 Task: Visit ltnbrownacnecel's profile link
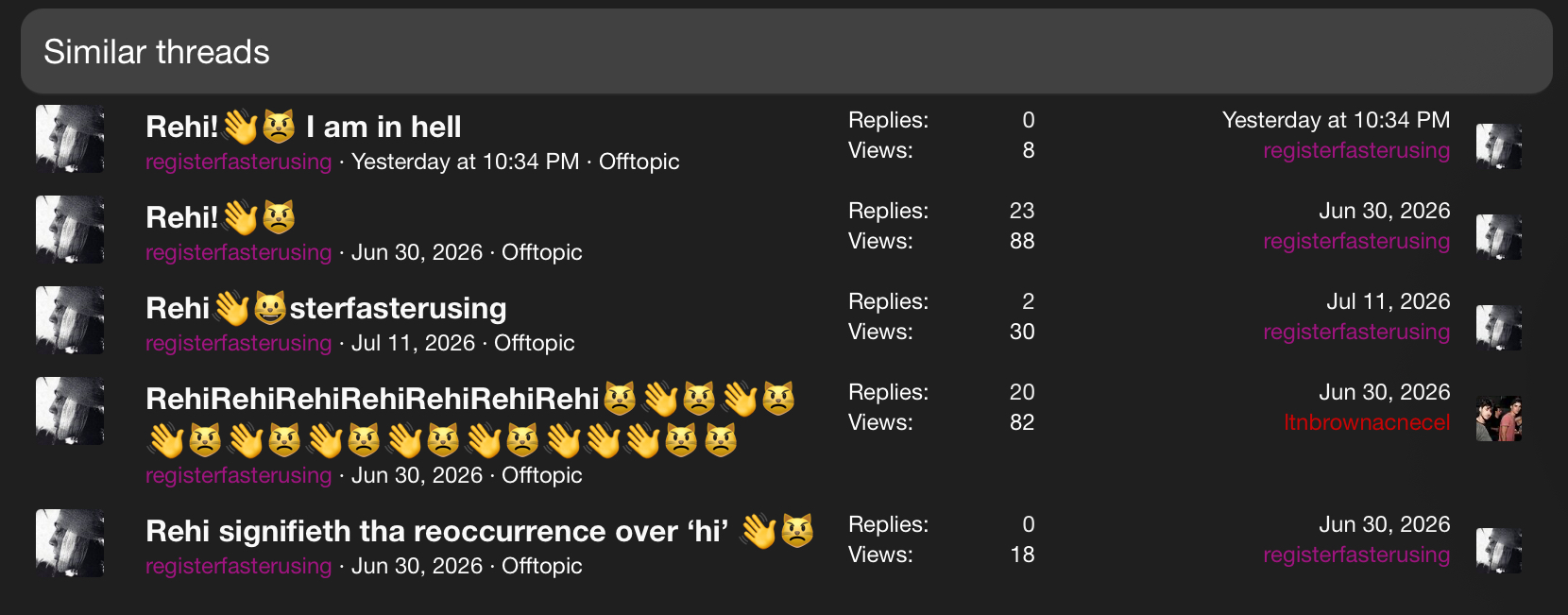(1367, 422)
